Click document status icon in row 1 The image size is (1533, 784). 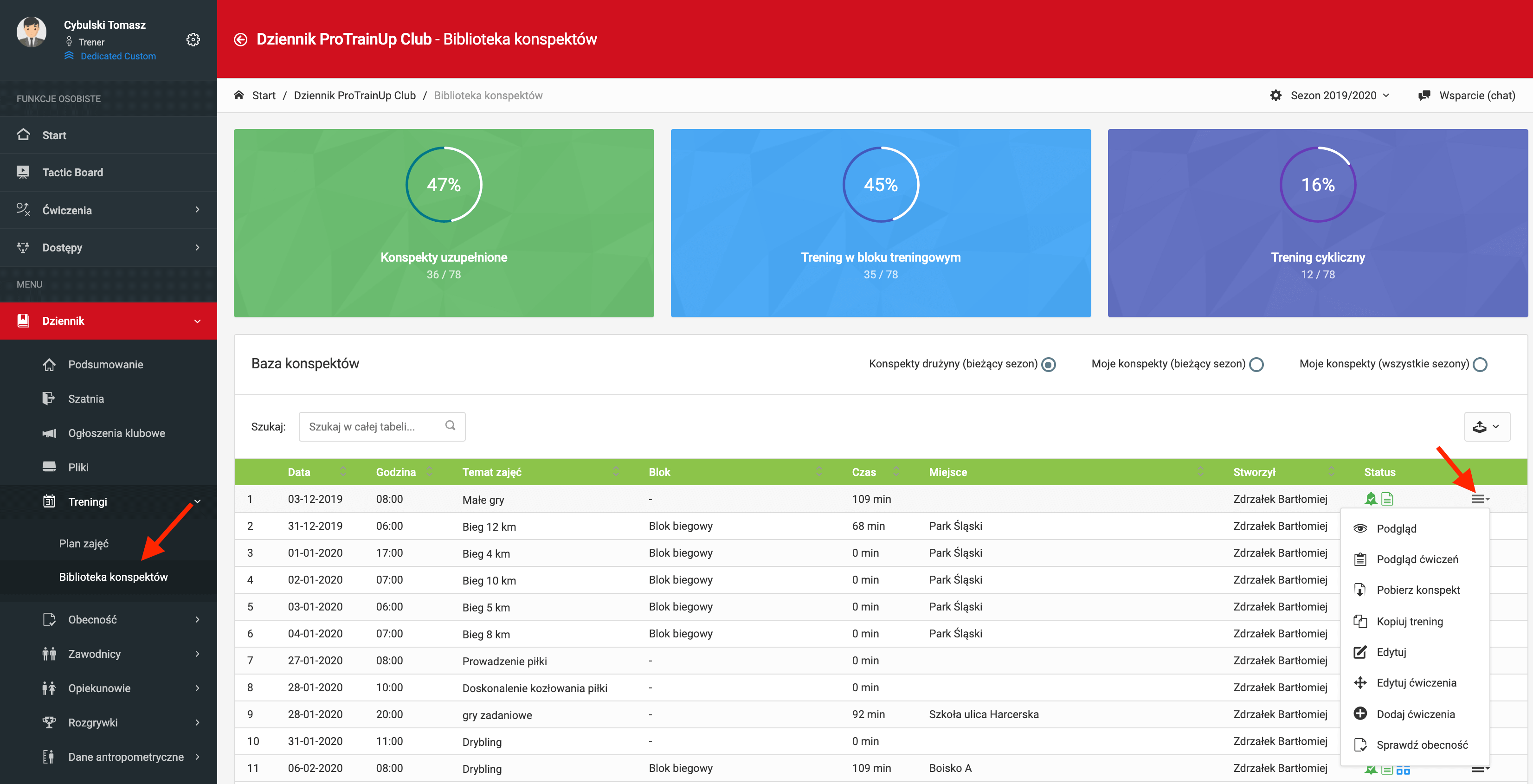[x=1387, y=499]
